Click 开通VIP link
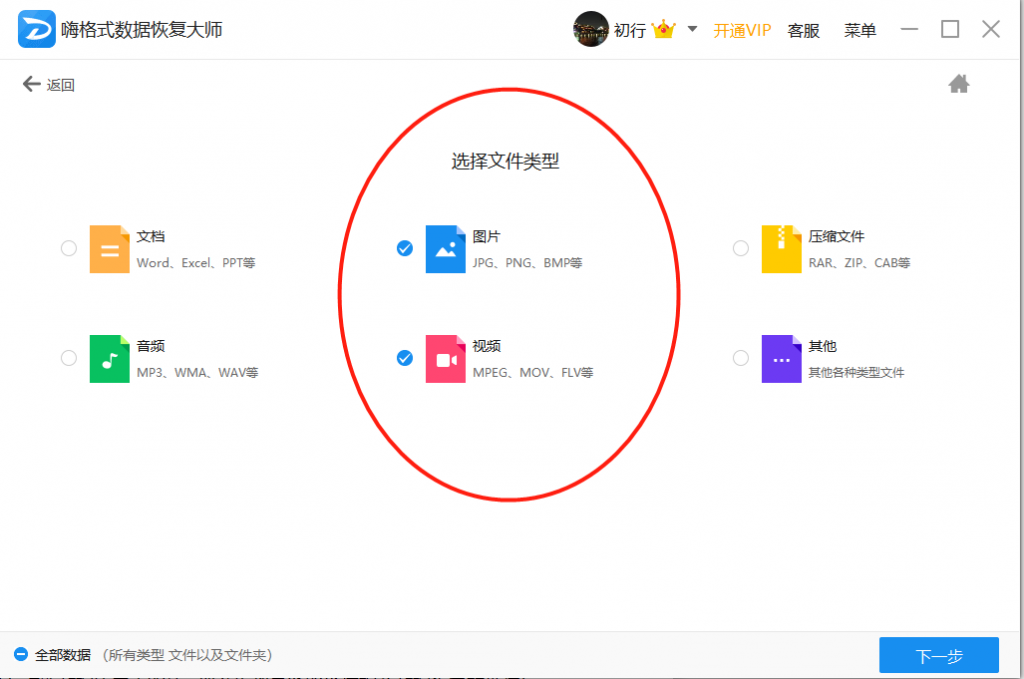 [x=742, y=30]
